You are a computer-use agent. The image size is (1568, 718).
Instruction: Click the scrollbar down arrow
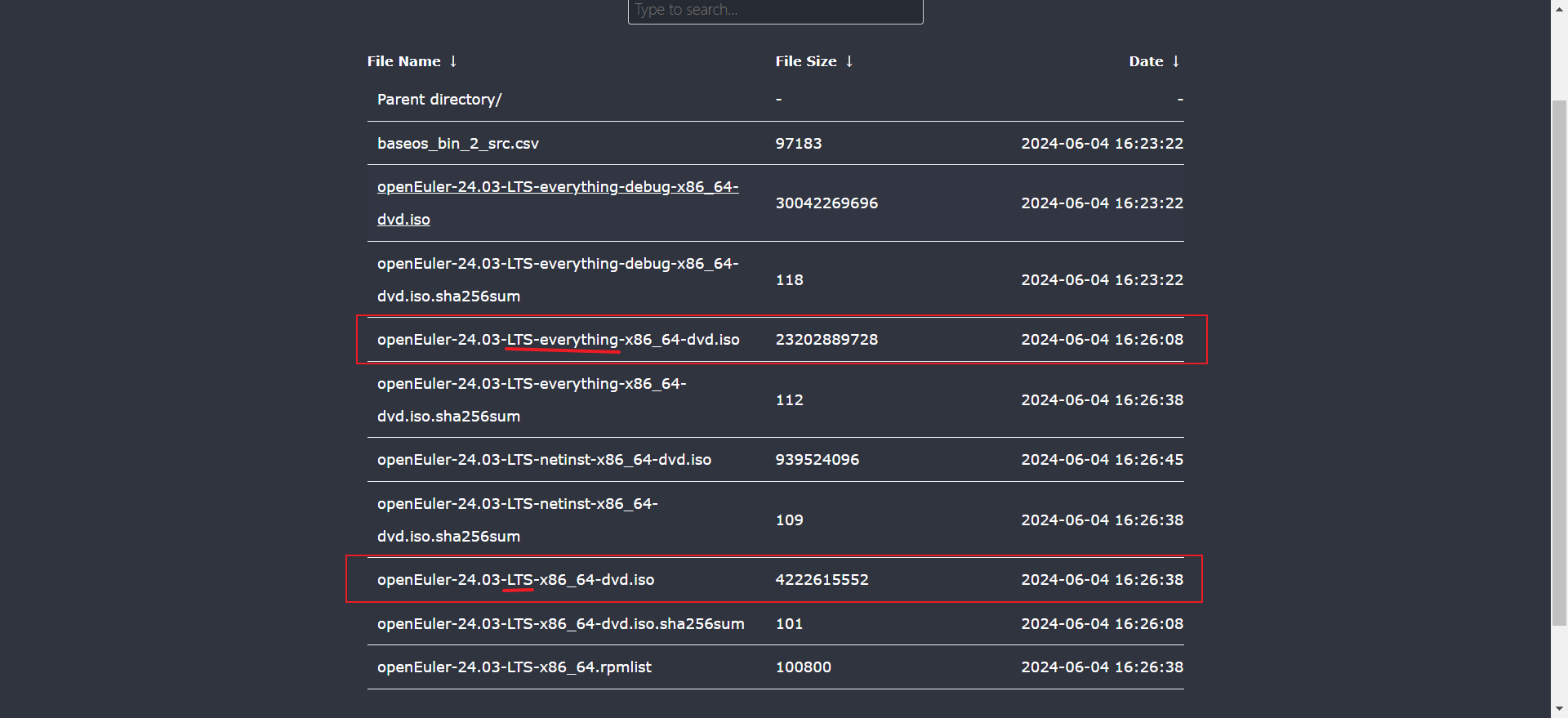(1559, 709)
